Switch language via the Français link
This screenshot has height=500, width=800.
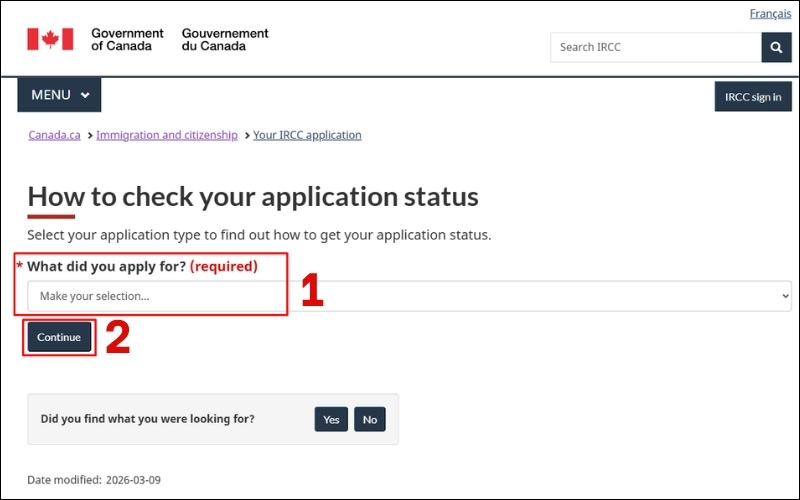[770, 14]
